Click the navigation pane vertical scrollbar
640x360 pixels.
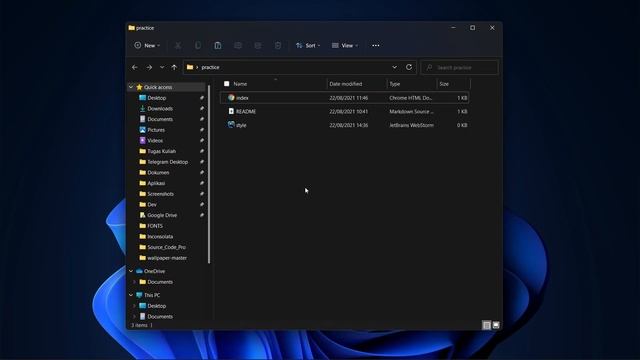(209, 174)
